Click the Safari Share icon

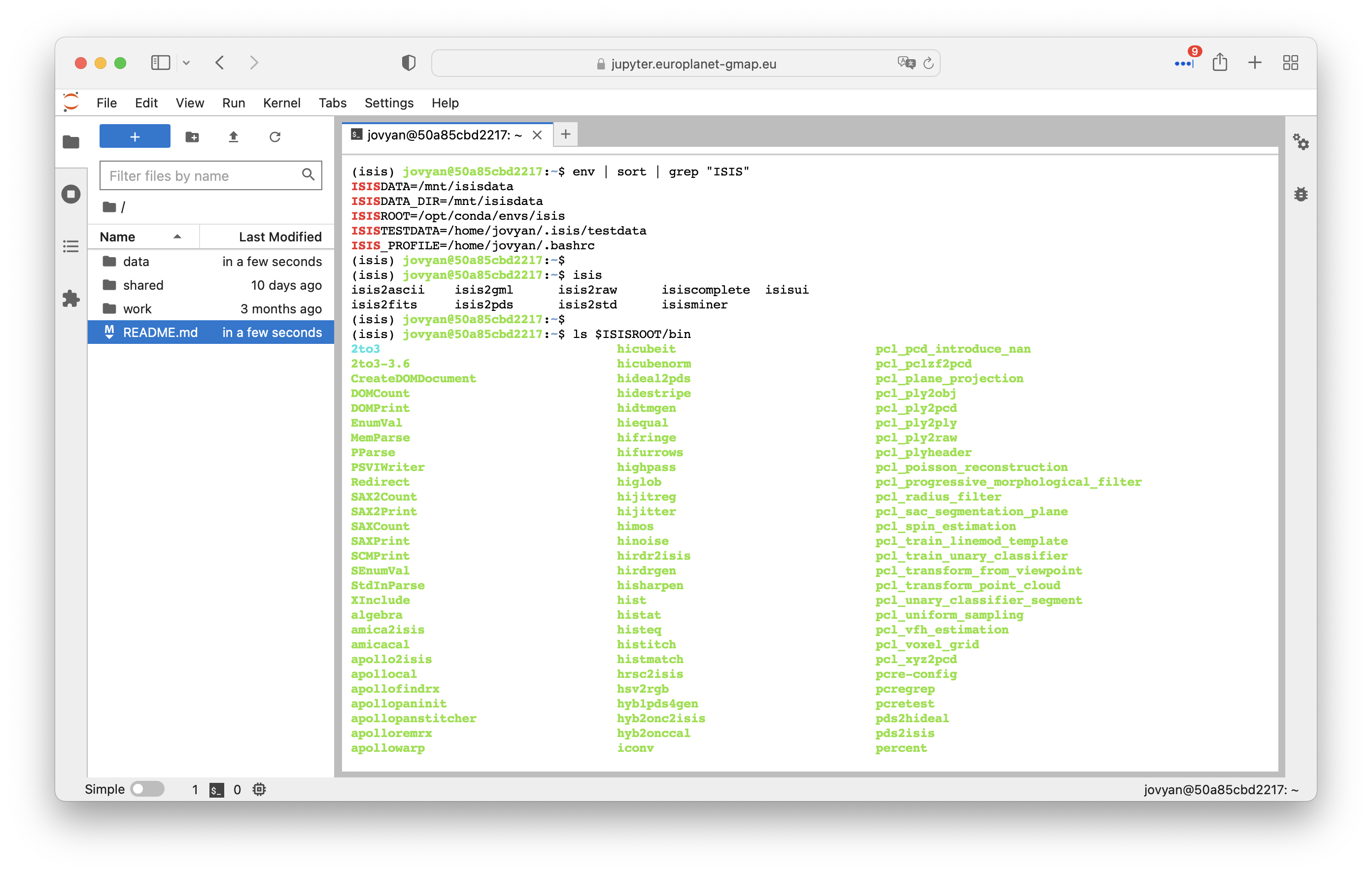click(1219, 62)
